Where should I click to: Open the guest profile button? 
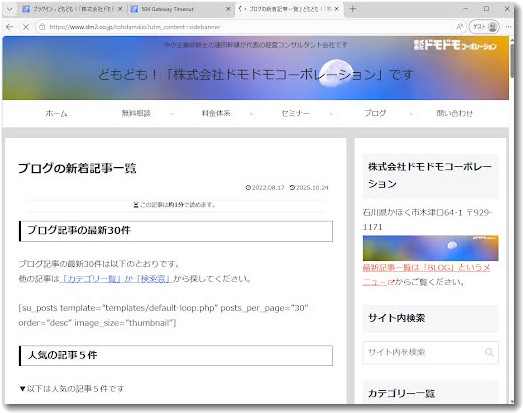pos(484,27)
